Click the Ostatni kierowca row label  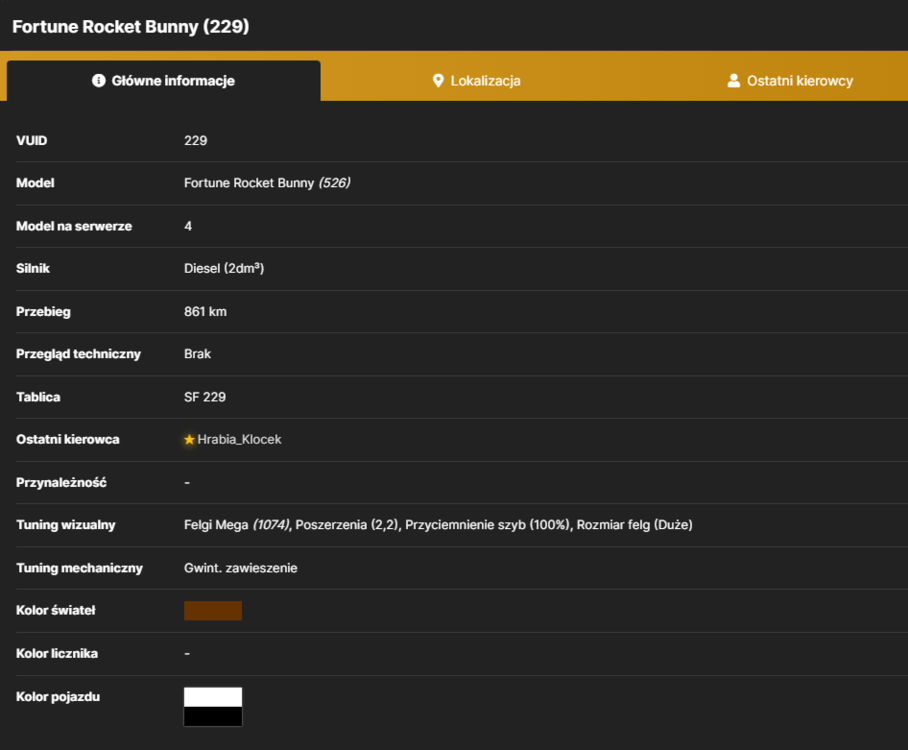click(x=68, y=440)
